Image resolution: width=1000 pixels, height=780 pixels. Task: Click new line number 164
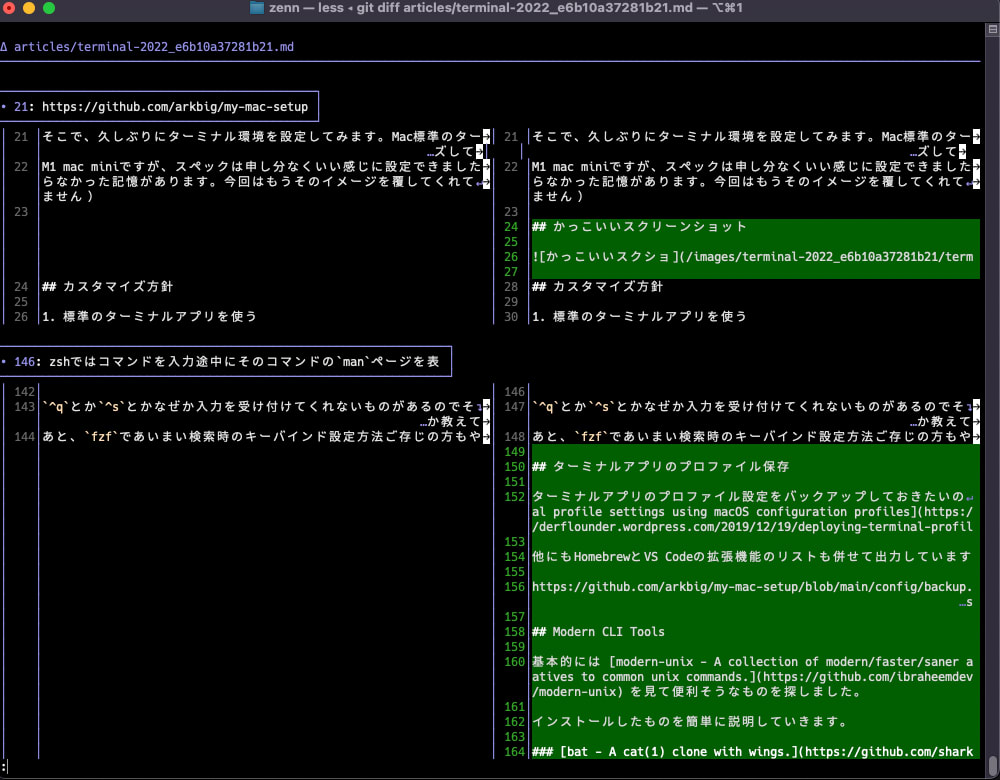[x=514, y=751]
